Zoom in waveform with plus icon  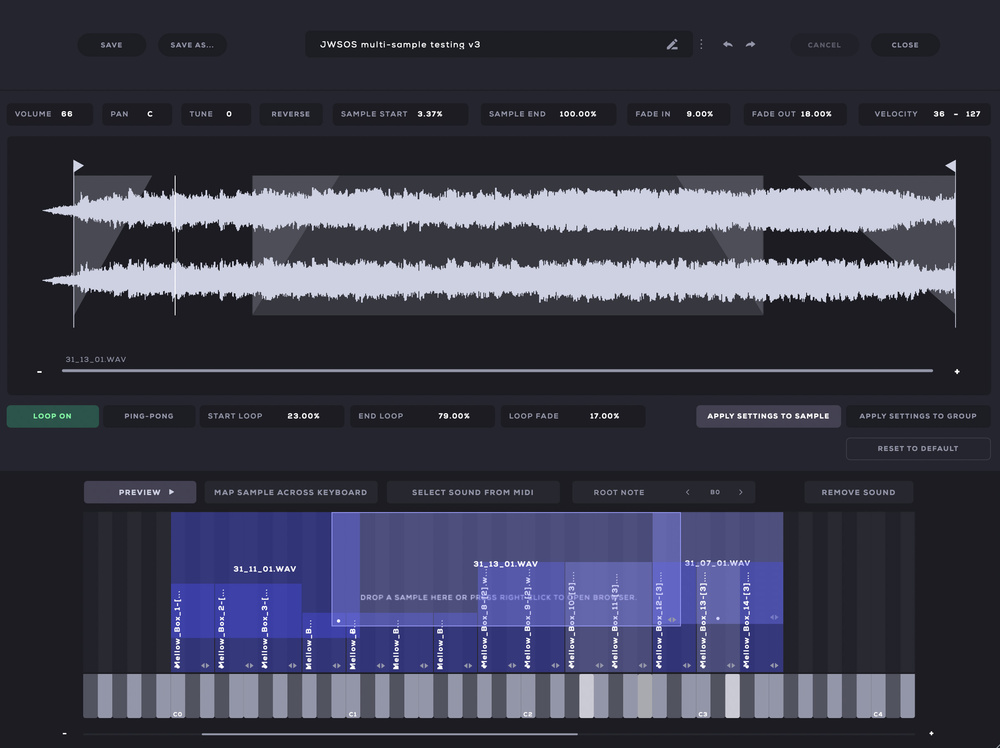957,372
